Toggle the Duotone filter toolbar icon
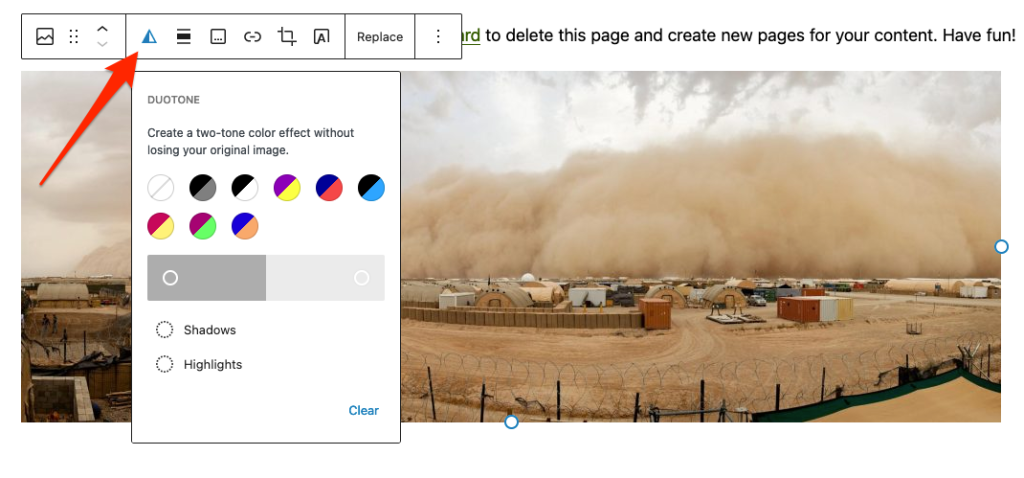The image size is (1024, 478). 149,37
